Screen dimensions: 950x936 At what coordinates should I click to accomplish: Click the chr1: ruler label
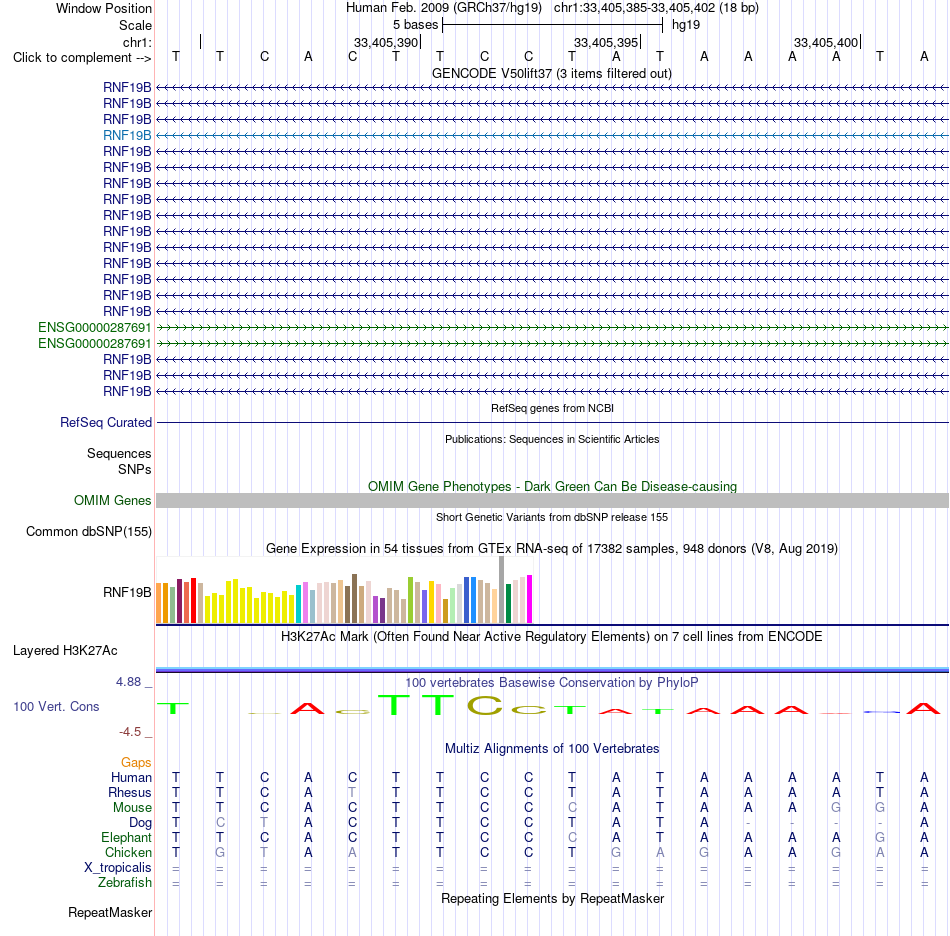tap(137, 42)
